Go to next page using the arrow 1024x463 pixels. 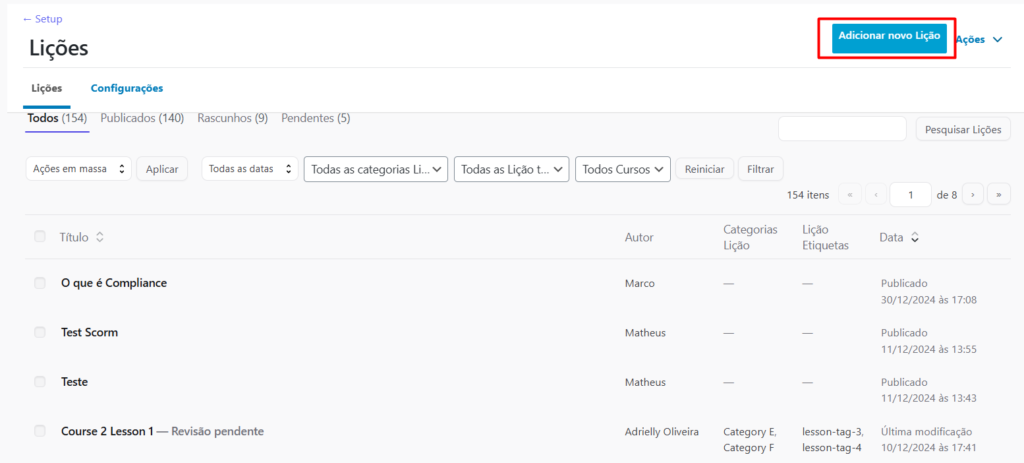click(x=973, y=195)
